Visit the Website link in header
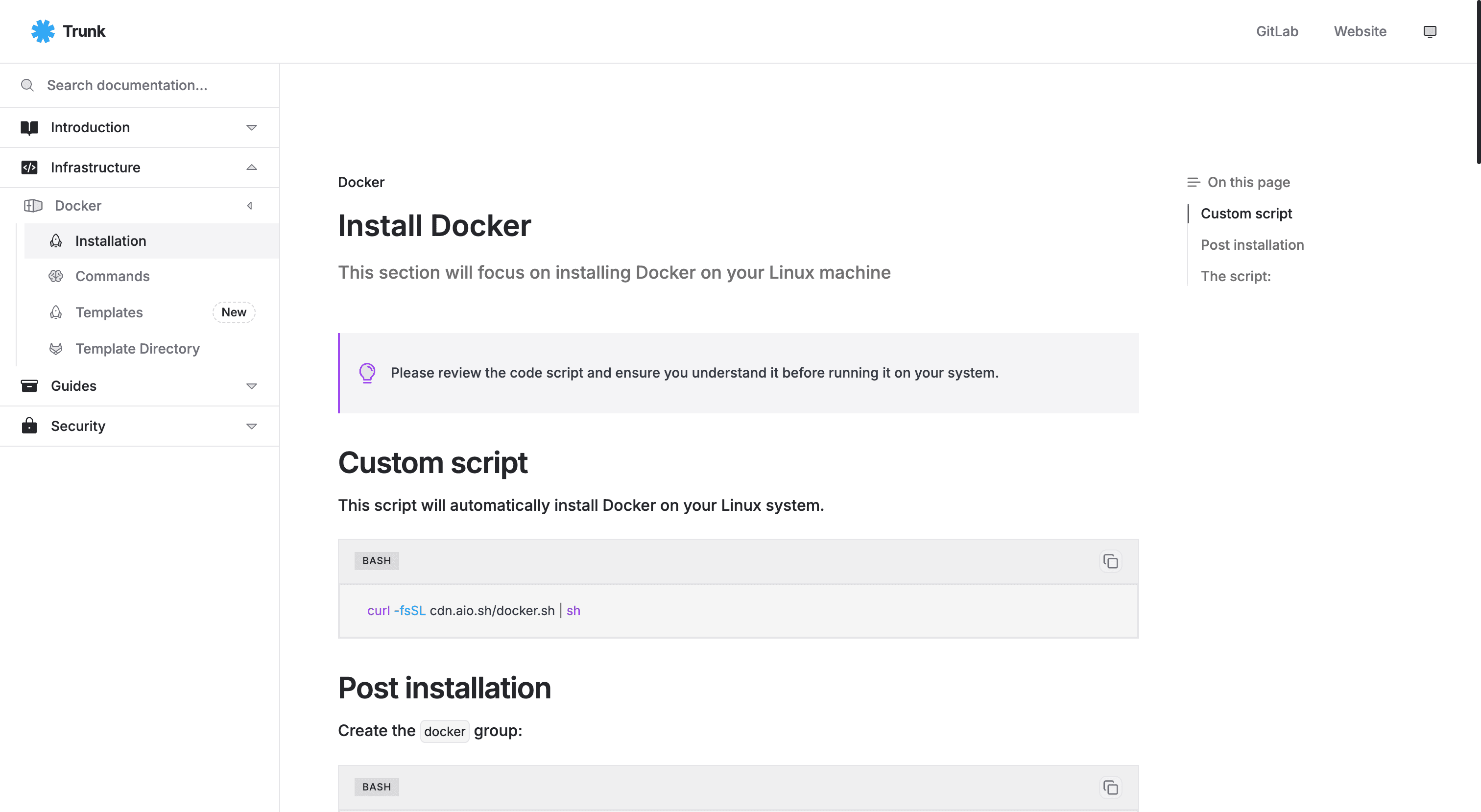Screen dimensions: 1481x812 click(1360, 31)
